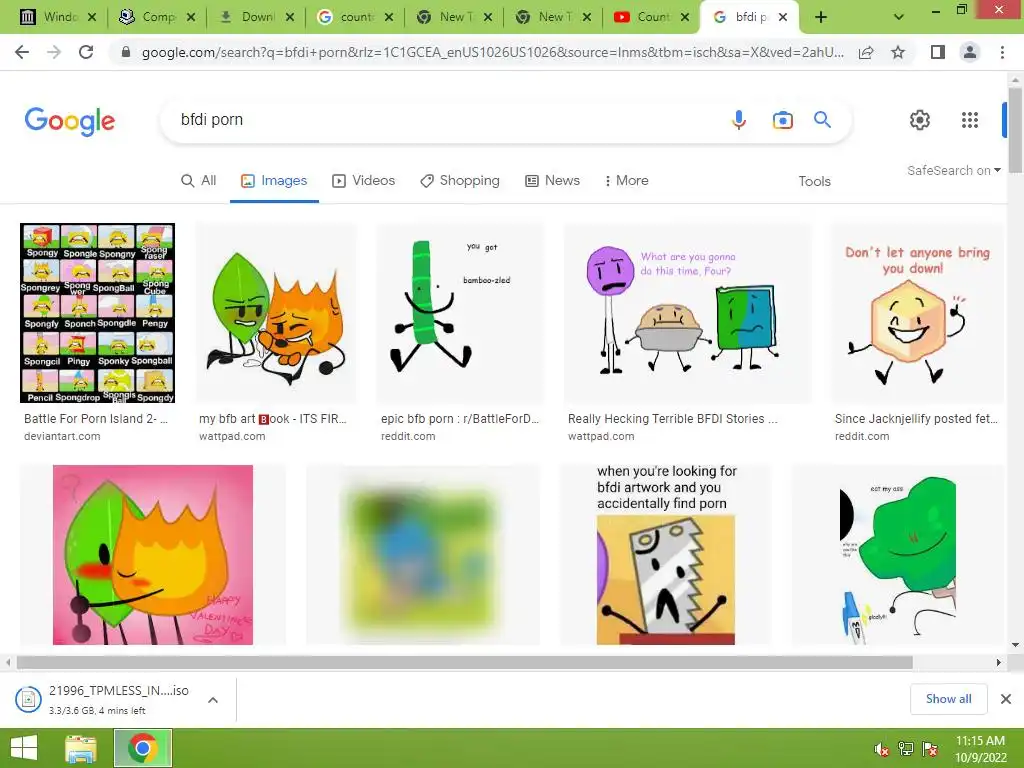Switch to the All results tab

[x=198, y=181]
